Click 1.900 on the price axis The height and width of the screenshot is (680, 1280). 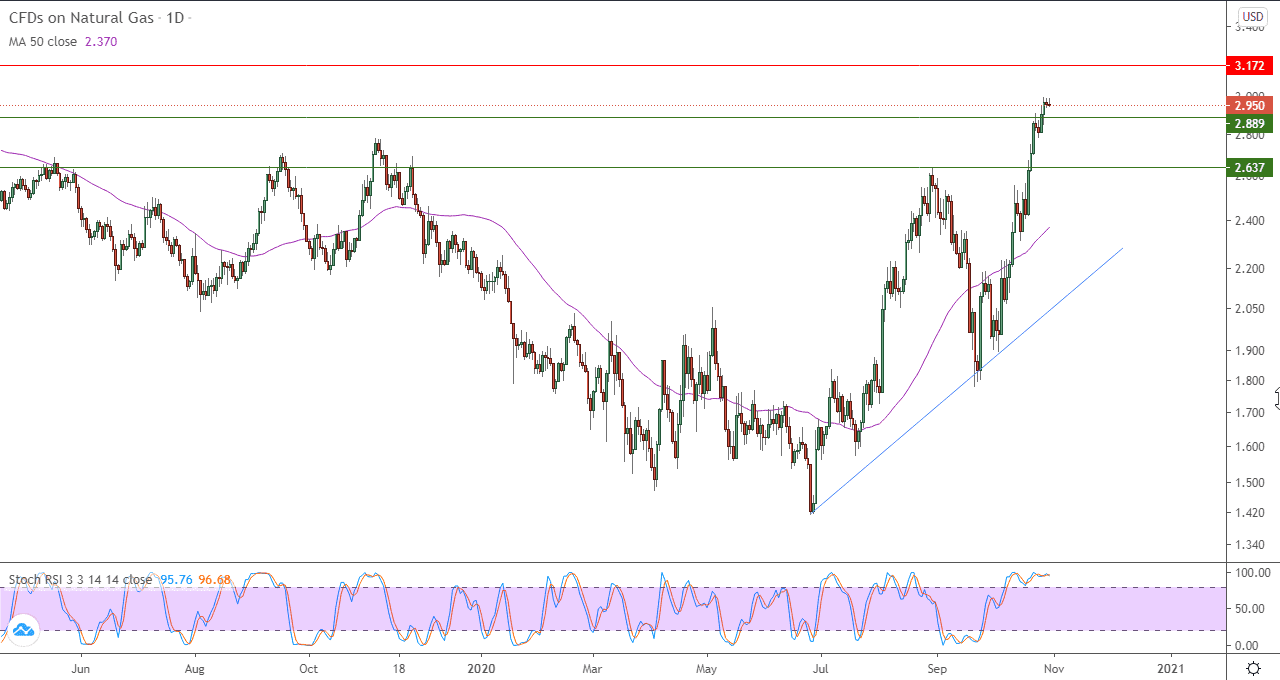tap(1250, 351)
